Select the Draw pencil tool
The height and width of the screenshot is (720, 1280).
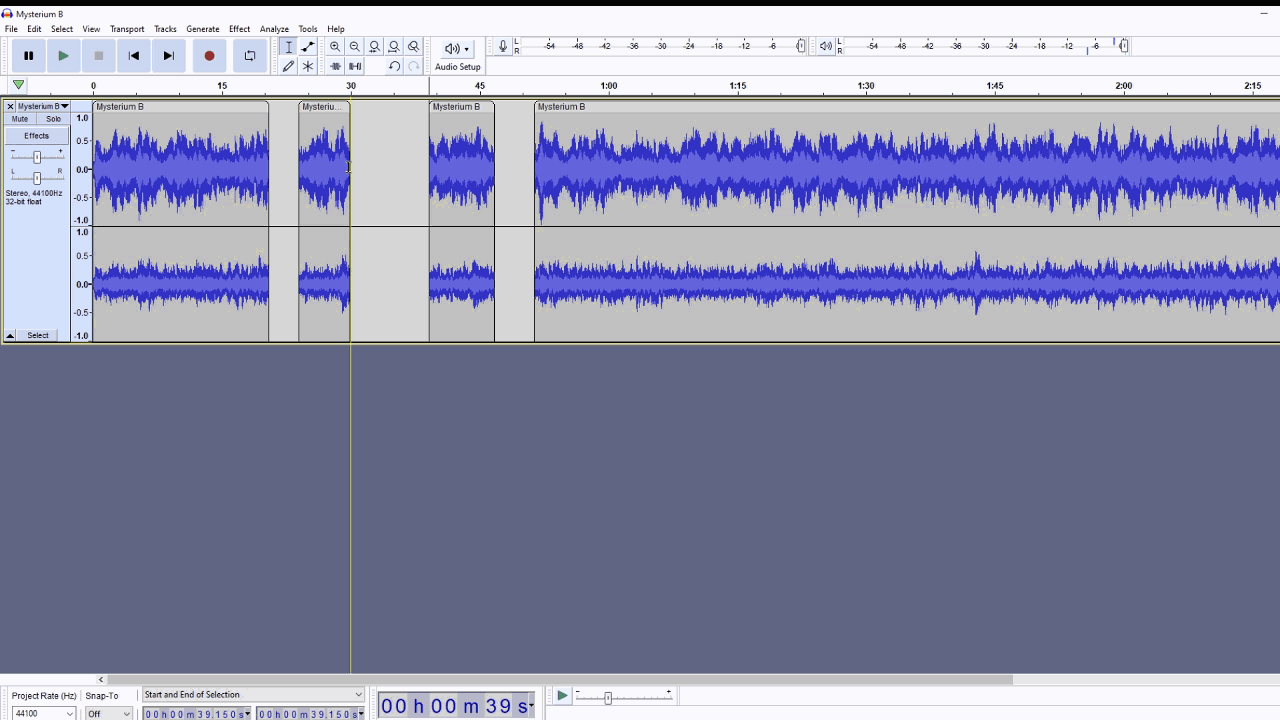pyautogui.click(x=288, y=66)
